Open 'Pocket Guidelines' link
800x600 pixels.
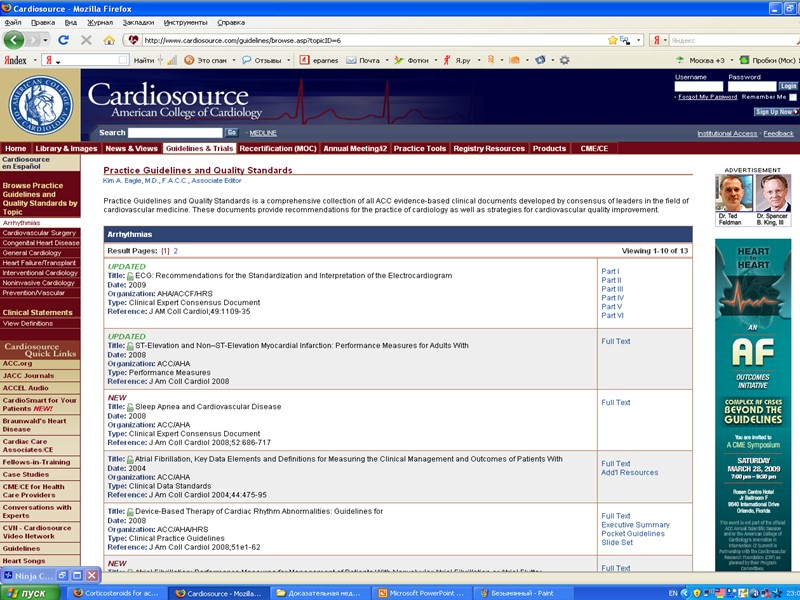(633, 534)
